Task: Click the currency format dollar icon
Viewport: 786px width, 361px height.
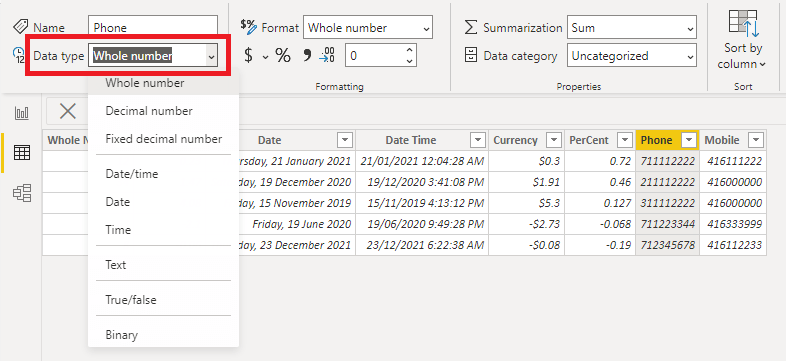Action: [x=249, y=56]
